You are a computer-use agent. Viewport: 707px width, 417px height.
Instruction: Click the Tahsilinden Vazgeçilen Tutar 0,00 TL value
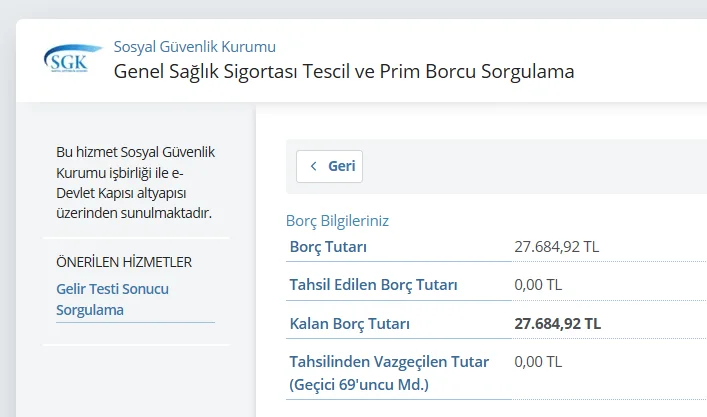click(x=538, y=362)
